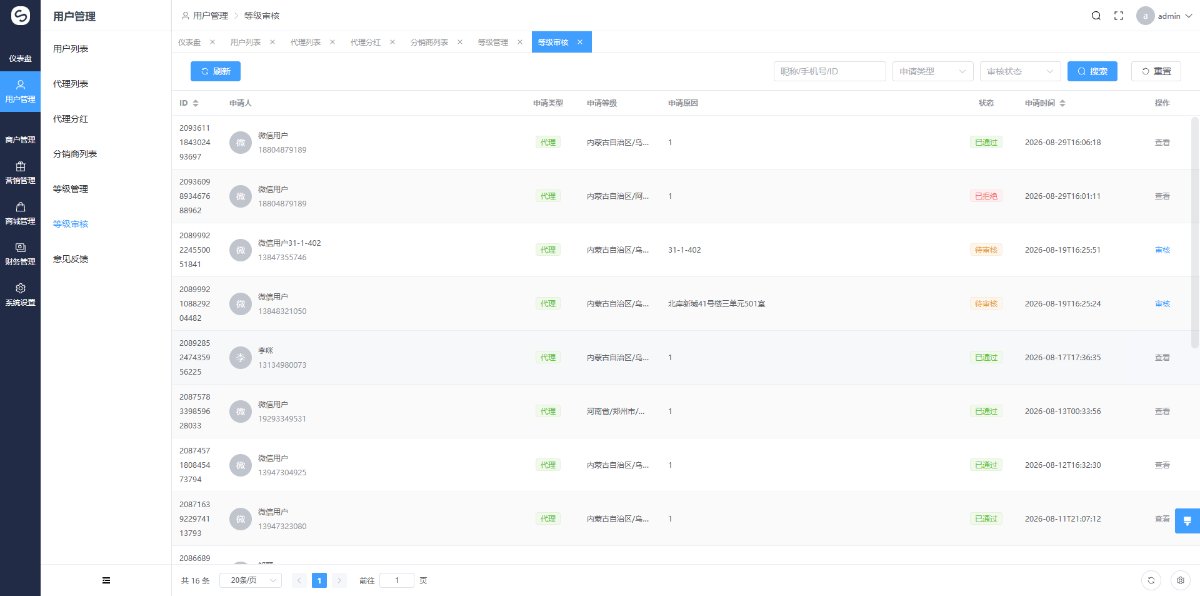Click the 重置 button
This screenshot has height=596, width=1200.
(x=1155, y=71)
